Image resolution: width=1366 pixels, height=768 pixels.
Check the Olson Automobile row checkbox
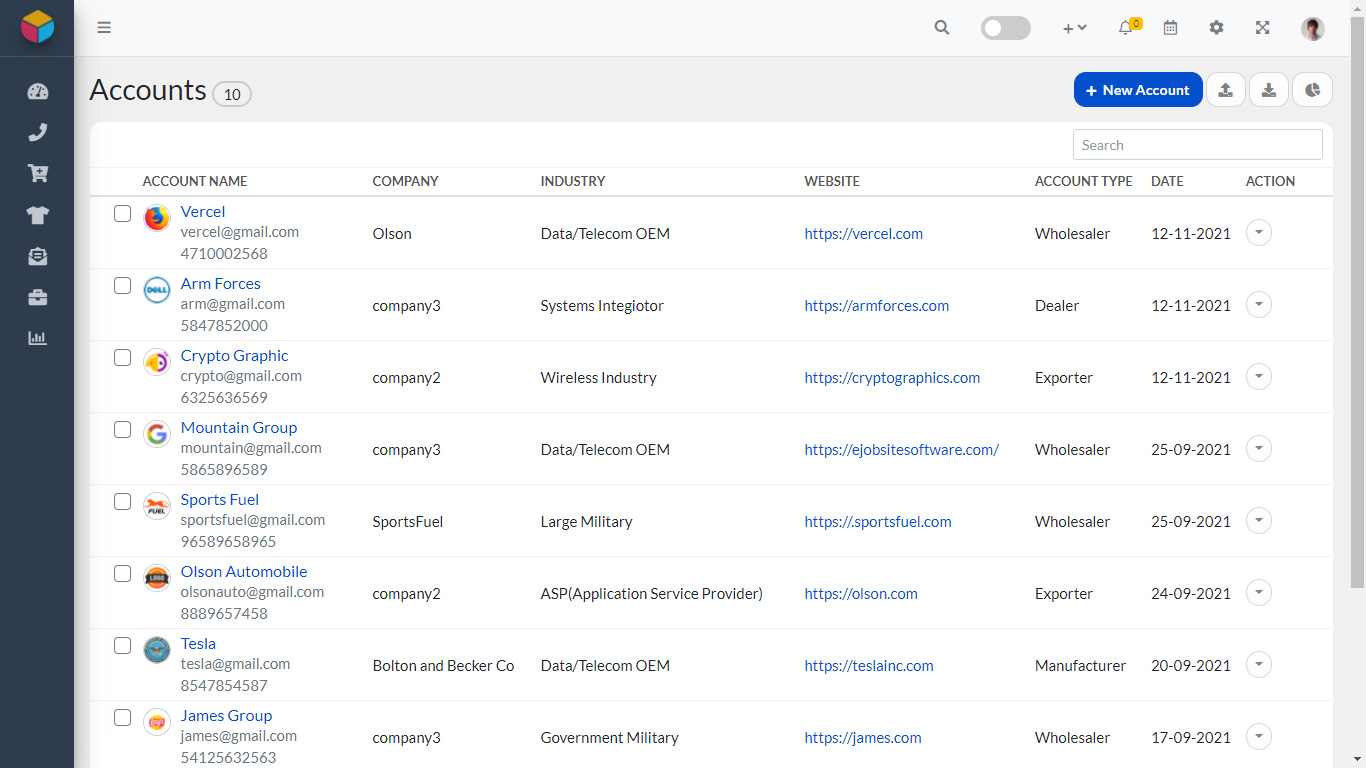[x=122, y=573]
